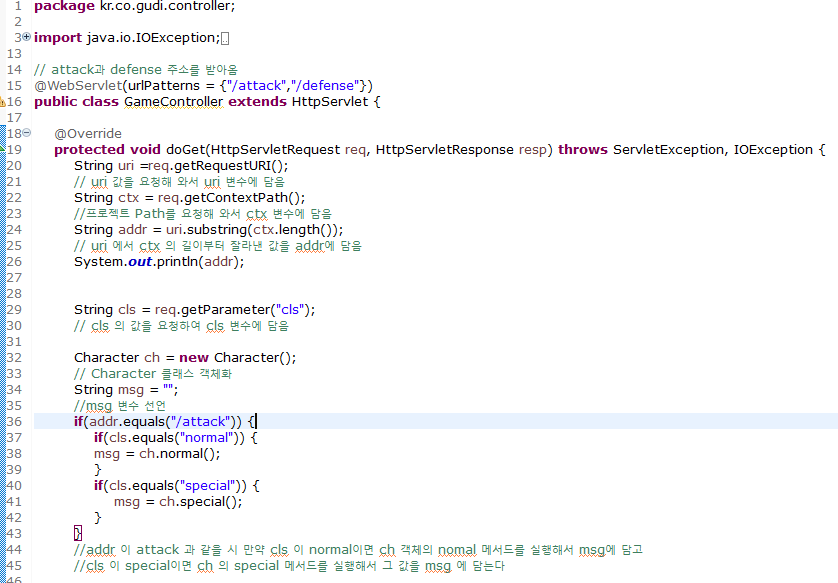Click the @WebServlet annotation
The width and height of the screenshot is (838, 583).
(79, 85)
